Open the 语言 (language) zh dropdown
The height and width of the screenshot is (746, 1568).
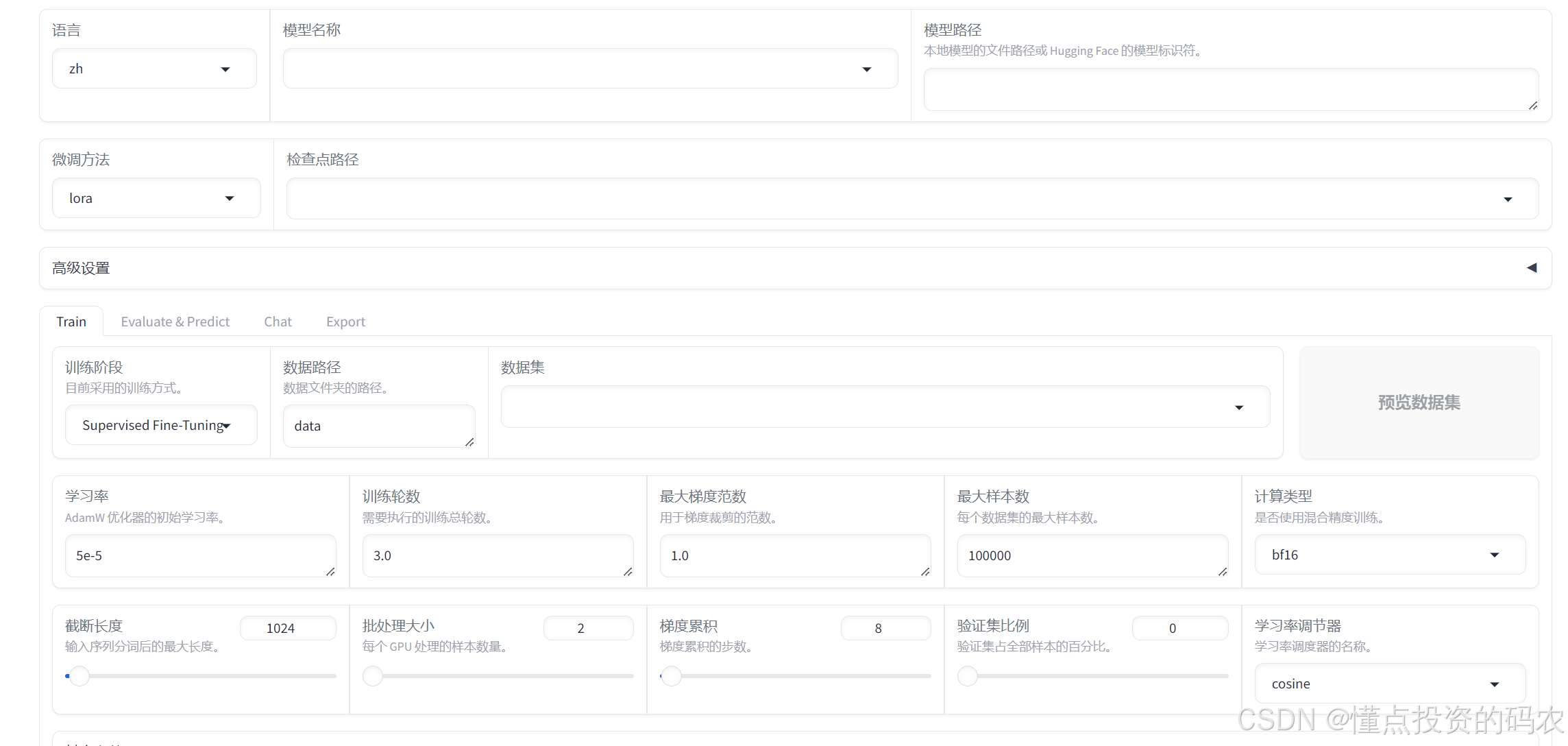tap(154, 69)
